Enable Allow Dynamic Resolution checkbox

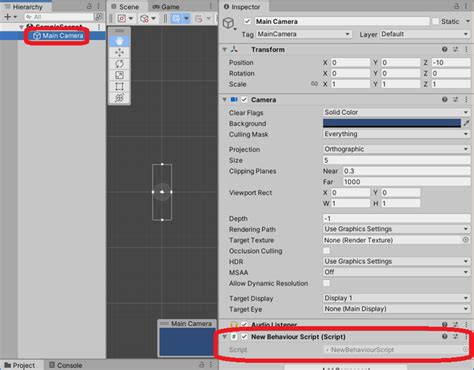[x=326, y=283]
